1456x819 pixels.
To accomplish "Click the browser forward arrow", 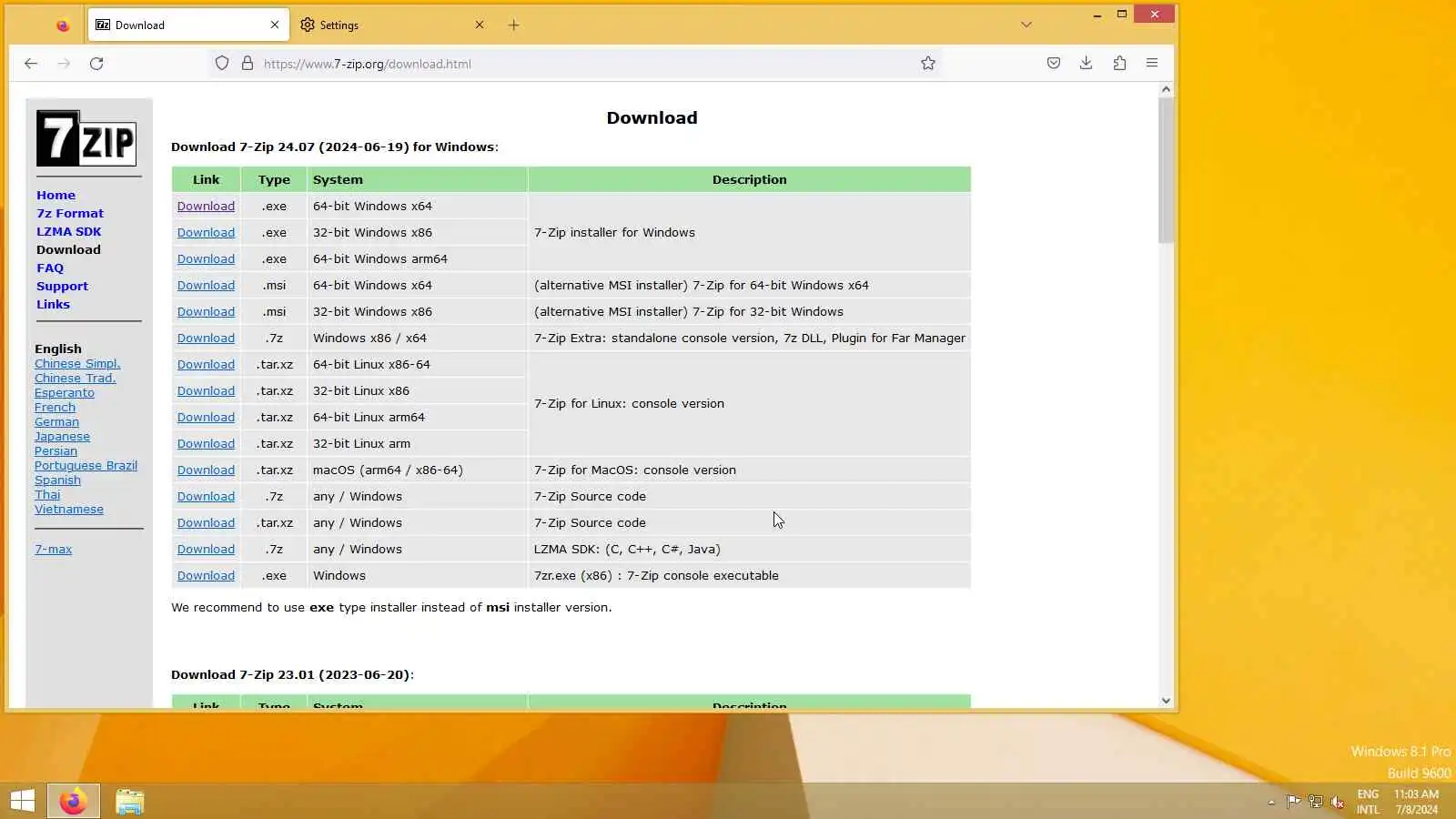I will [x=64, y=64].
